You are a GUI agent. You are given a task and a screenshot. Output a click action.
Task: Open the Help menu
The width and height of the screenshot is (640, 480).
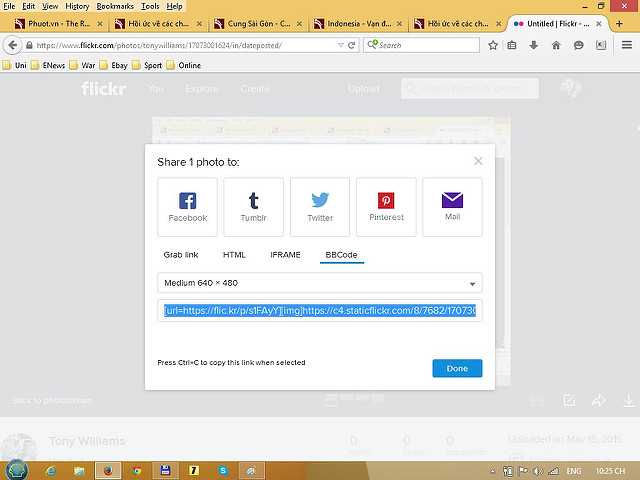[x=174, y=6]
